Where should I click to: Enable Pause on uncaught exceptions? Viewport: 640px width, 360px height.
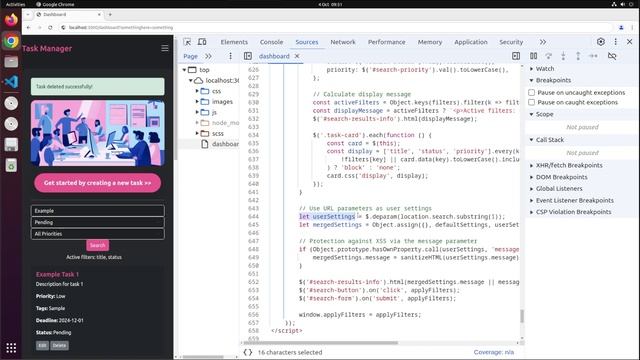point(531,93)
